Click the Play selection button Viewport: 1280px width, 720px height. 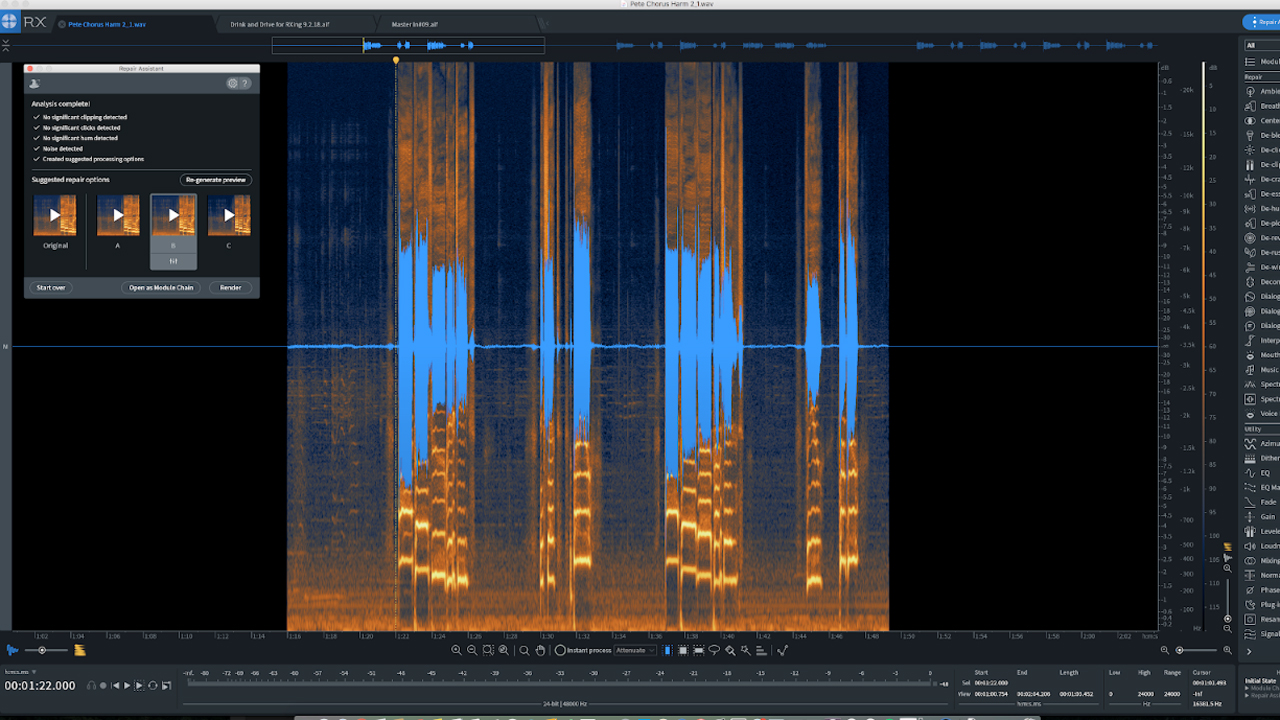tap(139, 685)
